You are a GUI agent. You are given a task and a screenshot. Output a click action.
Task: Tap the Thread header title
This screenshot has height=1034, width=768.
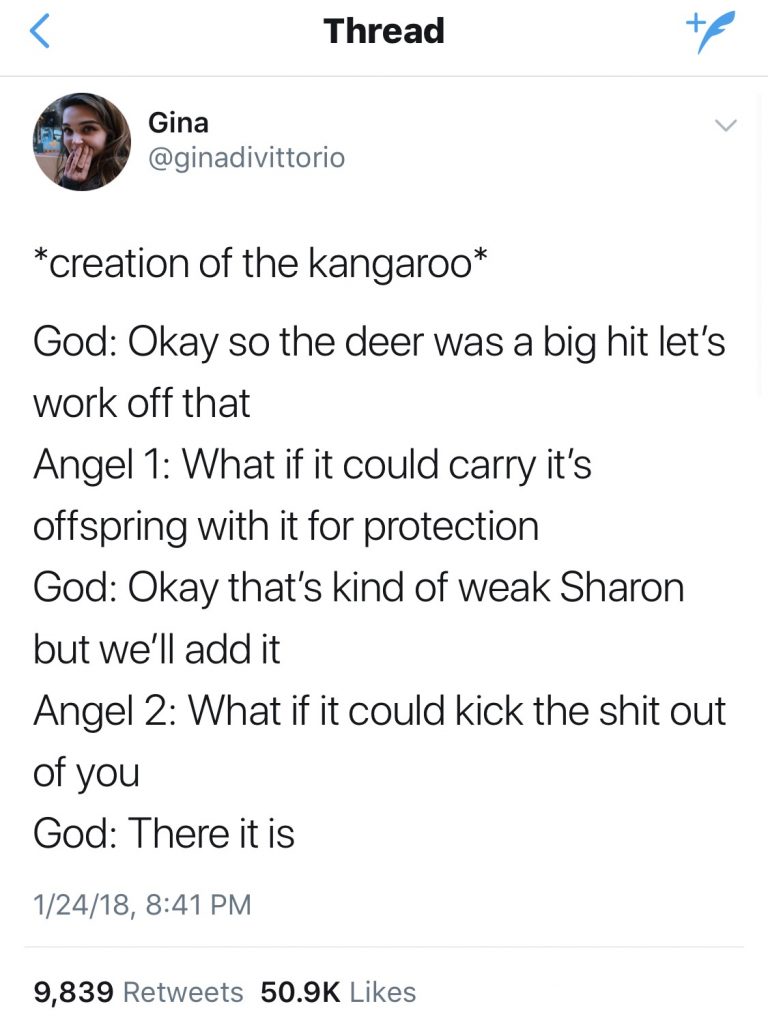click(384, 31)
